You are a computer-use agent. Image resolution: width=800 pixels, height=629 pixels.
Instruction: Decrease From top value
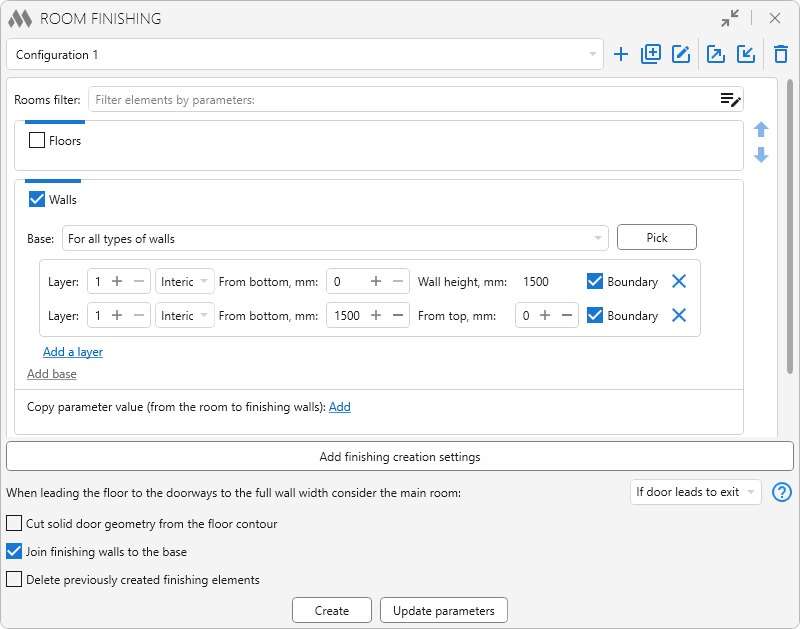pos(567,315)
